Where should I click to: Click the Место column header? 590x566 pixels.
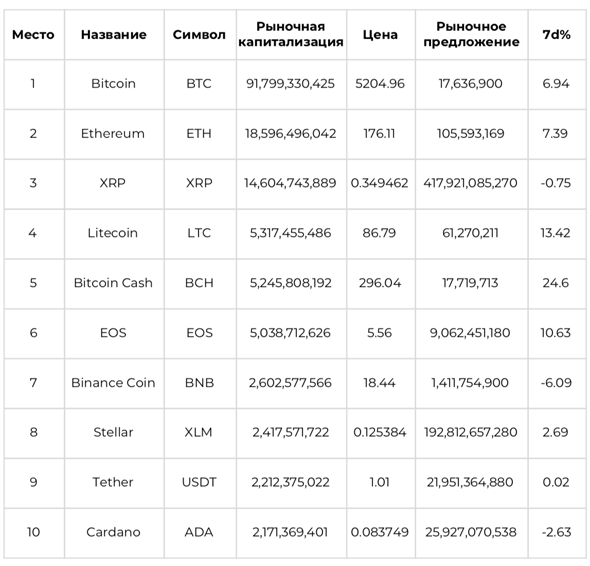[x=33, y=35]
